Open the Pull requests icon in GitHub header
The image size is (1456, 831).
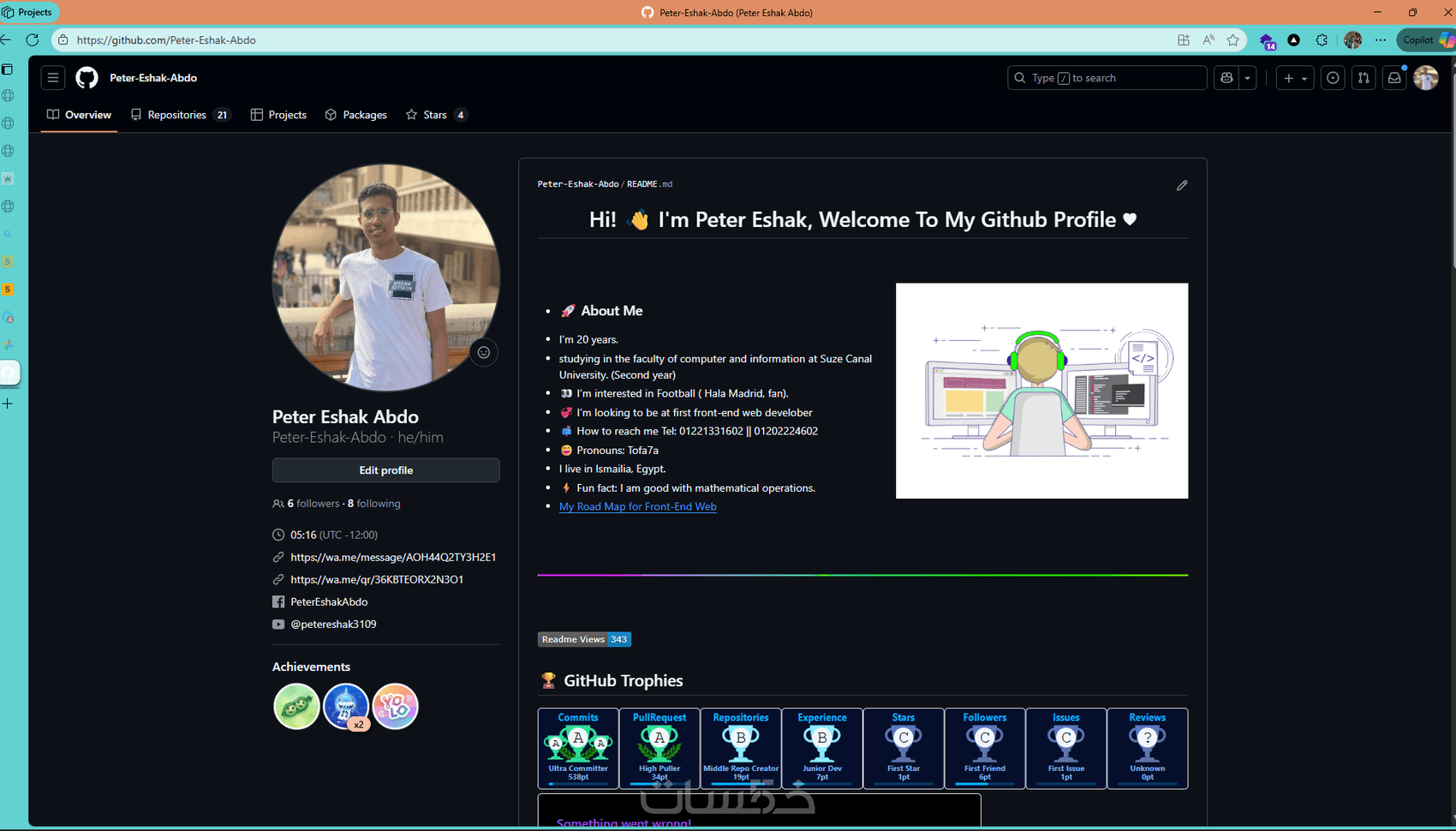1364,78
